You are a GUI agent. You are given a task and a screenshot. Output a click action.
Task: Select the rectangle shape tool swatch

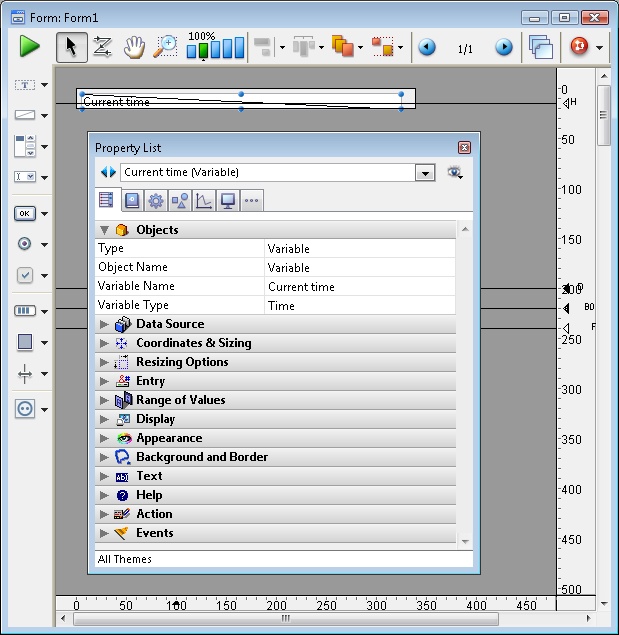click(25, 342)
